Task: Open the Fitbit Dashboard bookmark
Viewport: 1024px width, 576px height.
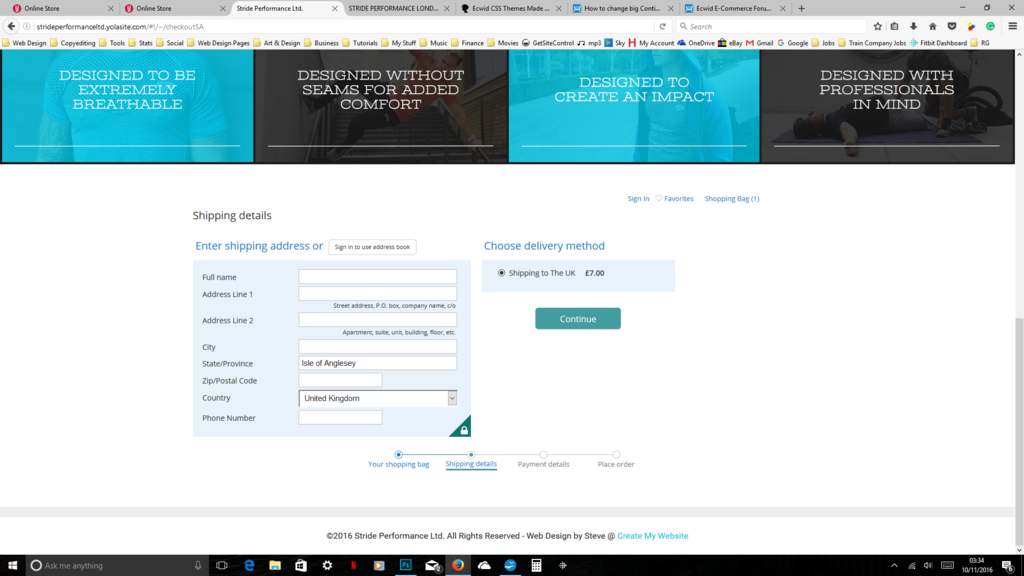Action: (938, 43)
